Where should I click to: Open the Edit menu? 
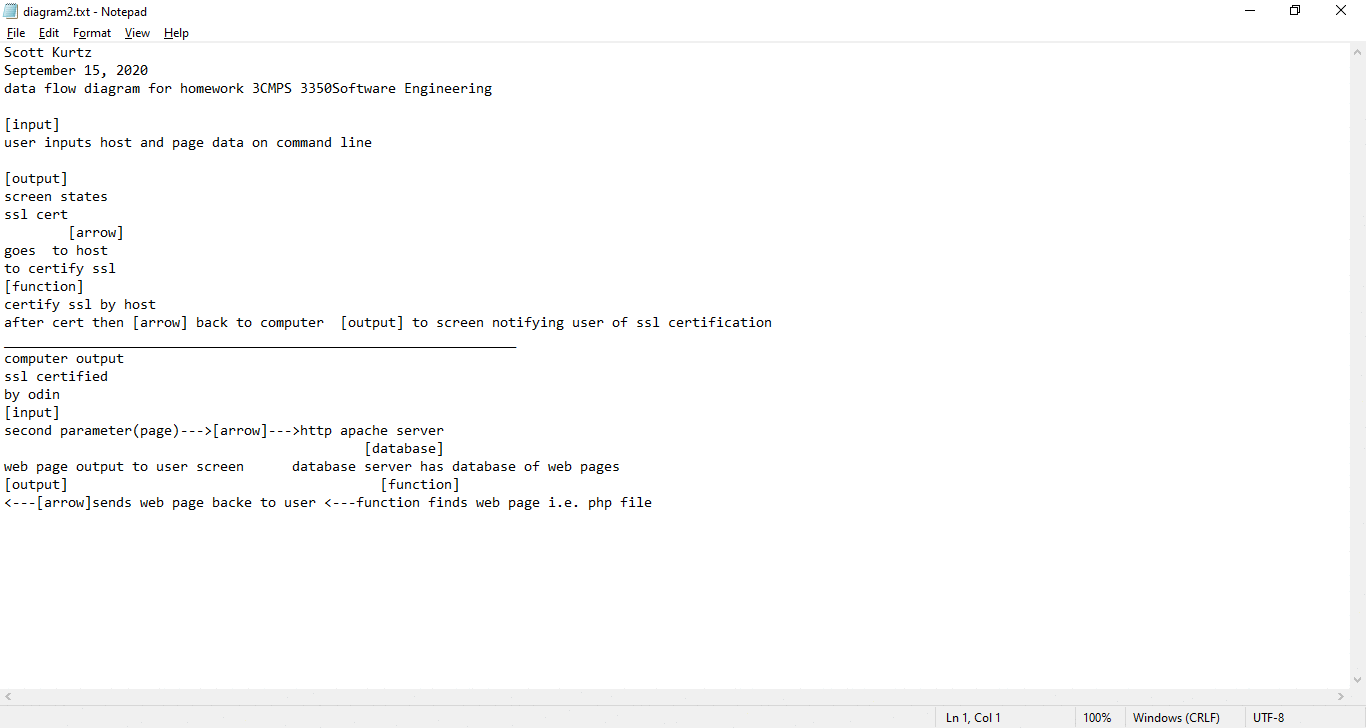49,33
